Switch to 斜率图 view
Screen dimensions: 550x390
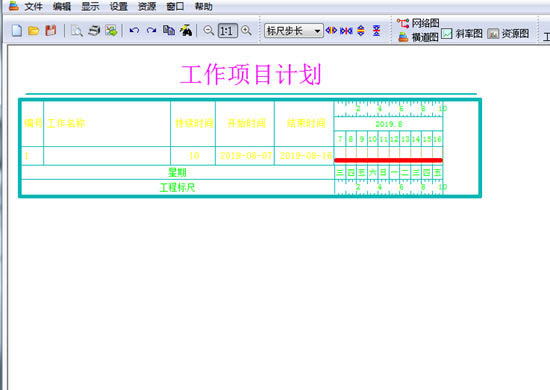click(462, 34)
